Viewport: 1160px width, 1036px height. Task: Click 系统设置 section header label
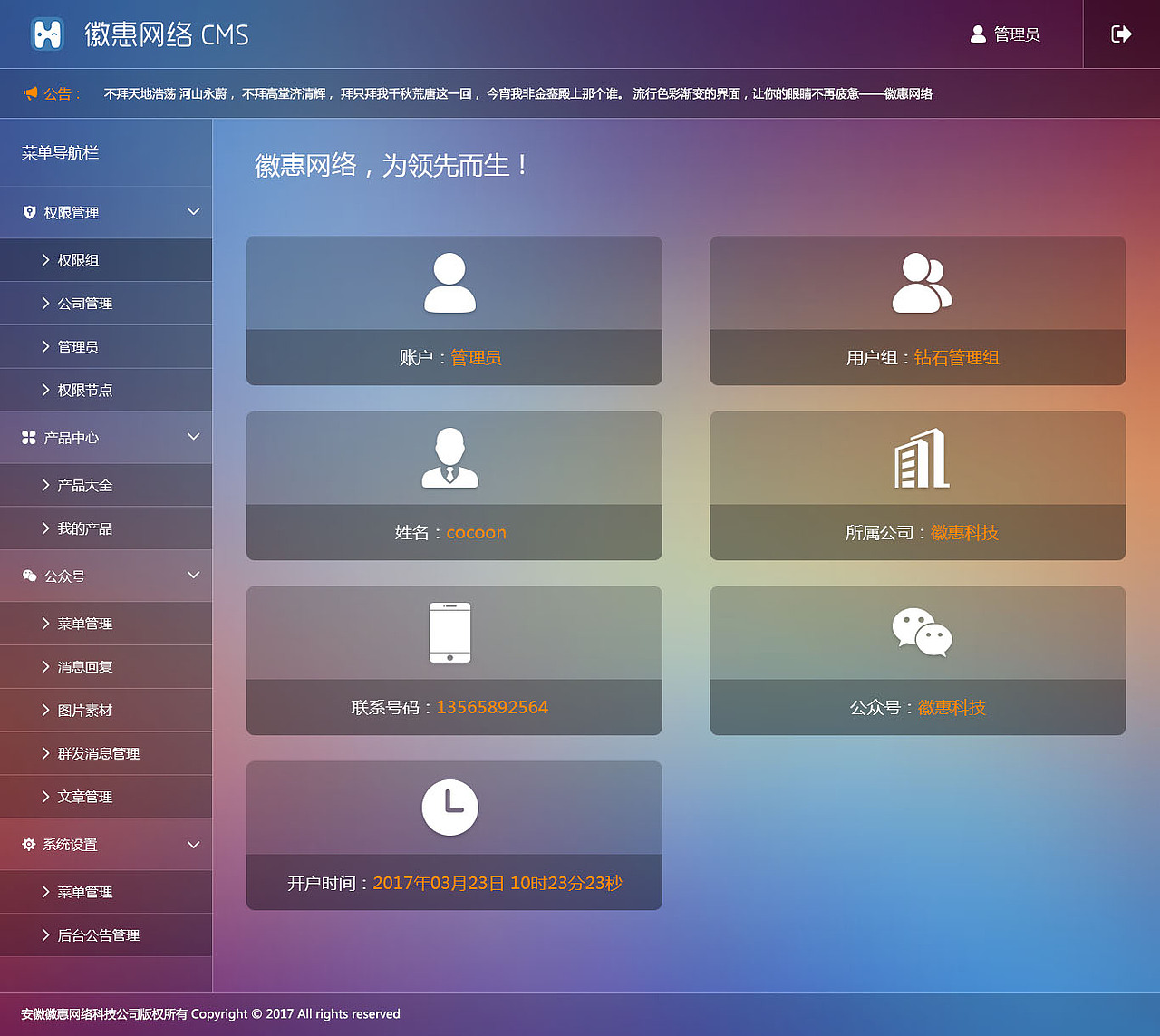[71, 844]
